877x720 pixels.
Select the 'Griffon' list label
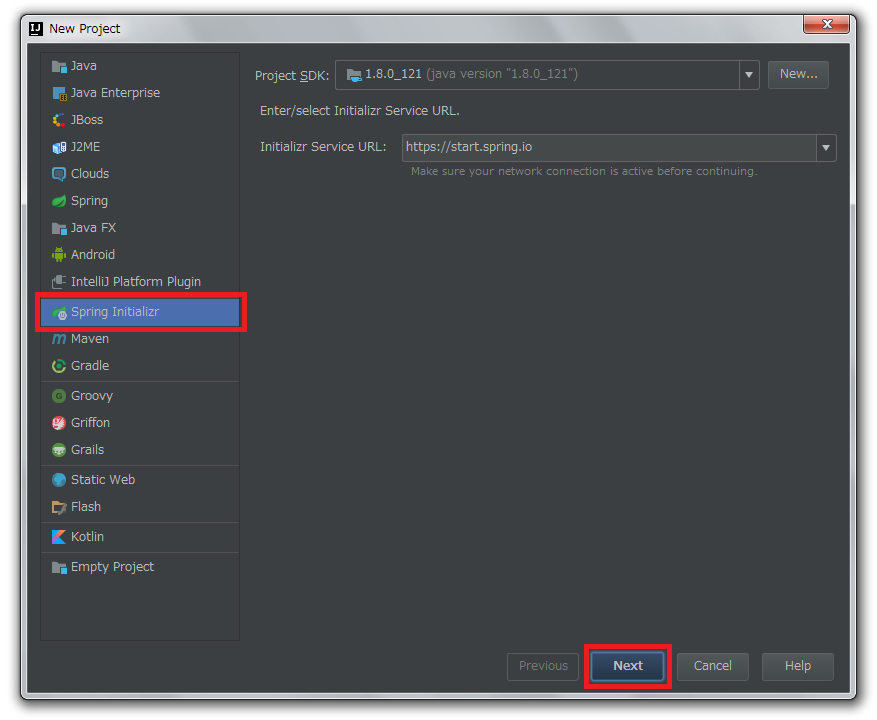pos(90,423)
